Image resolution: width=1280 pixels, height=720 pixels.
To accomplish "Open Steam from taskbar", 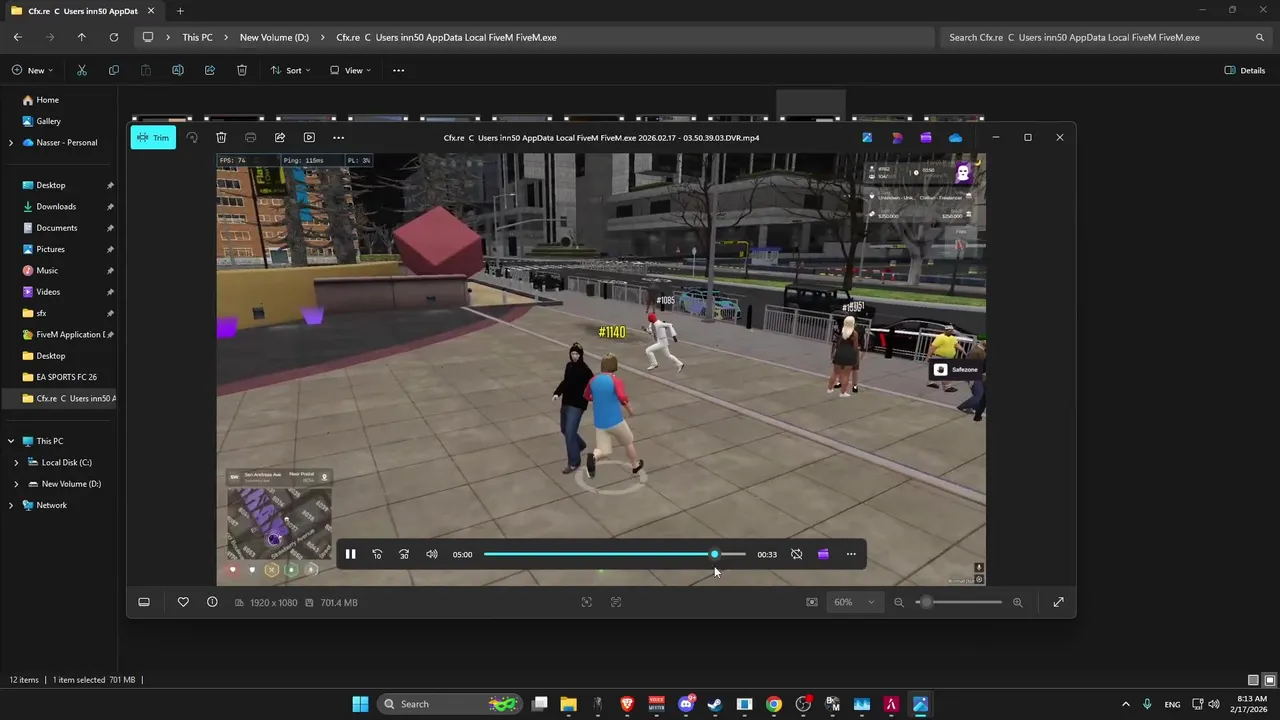I will (715, 704).
